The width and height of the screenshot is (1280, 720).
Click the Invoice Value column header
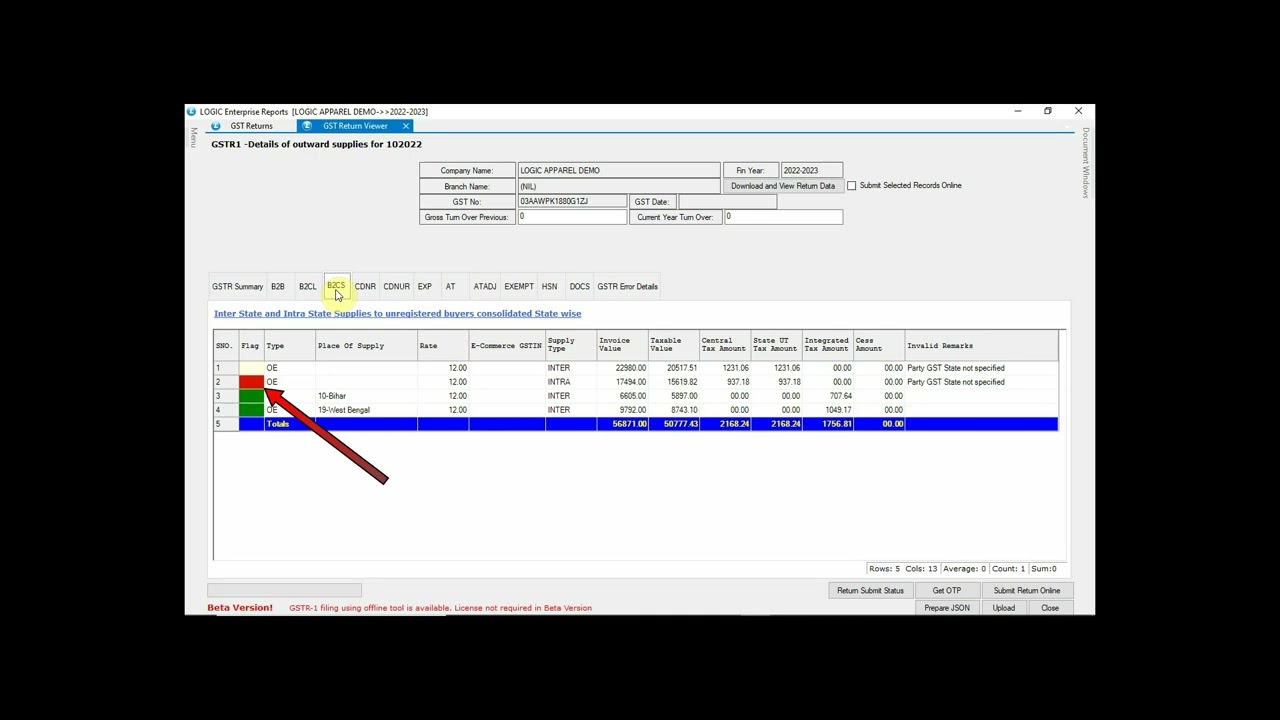[x=622, y=346]
